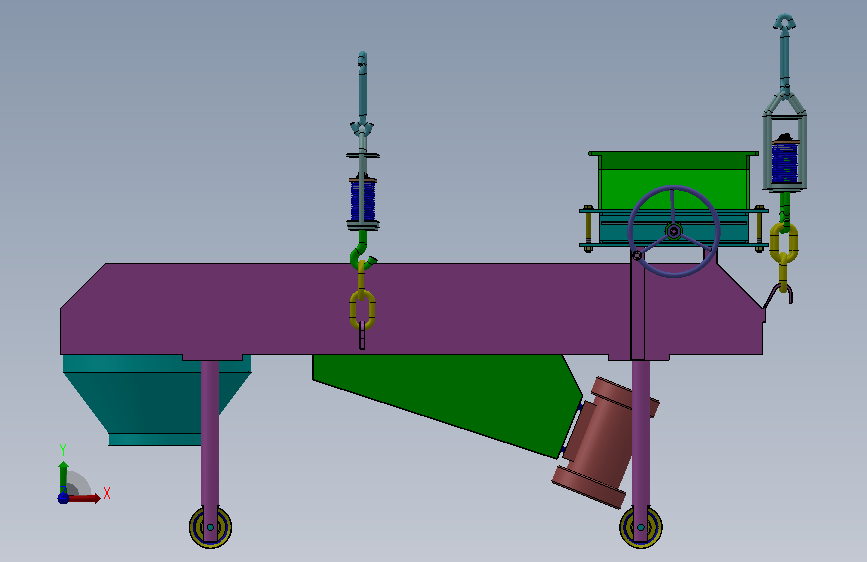
Task: Click the red X axis of the triad
Action: click(84, 498)
